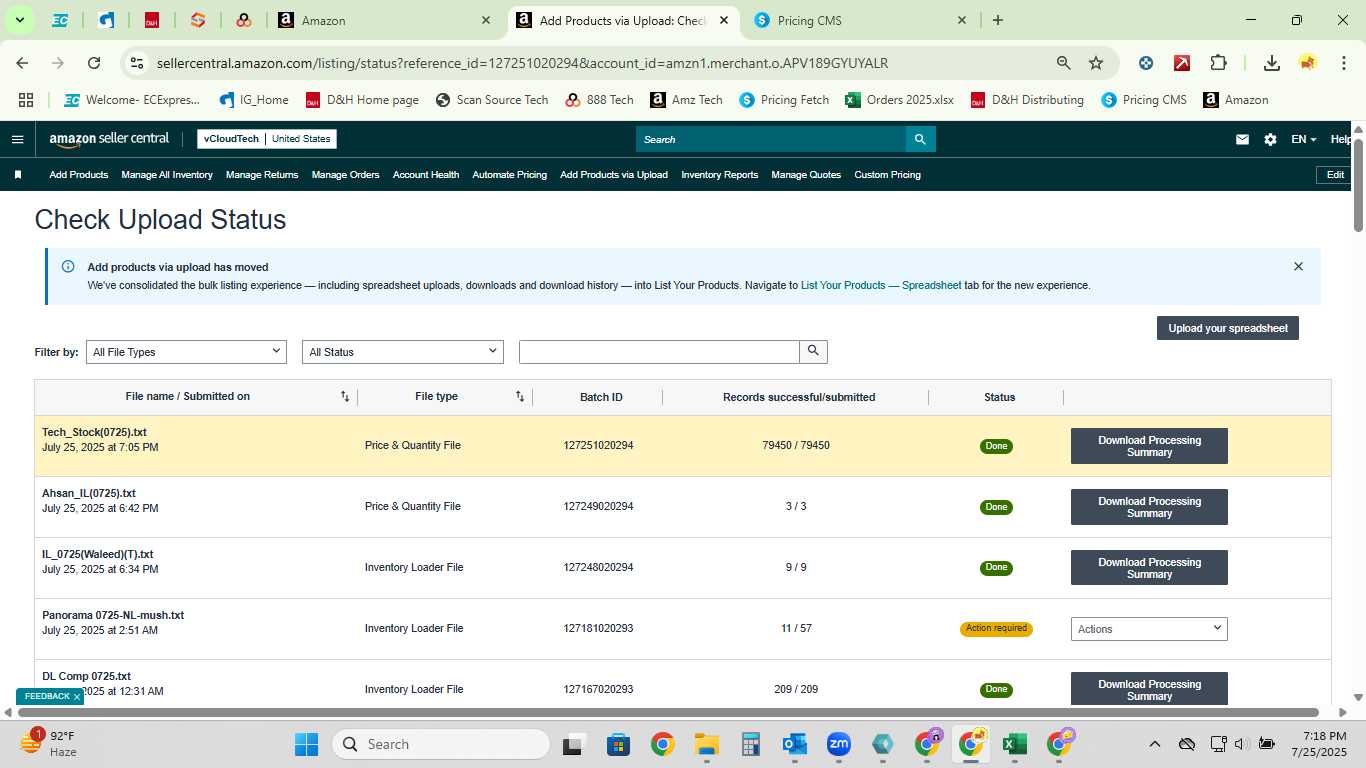The height and width of the screenshot is (768, 1366).
Task: Open Custom Pricing nav item
Action: pos(887,175)
